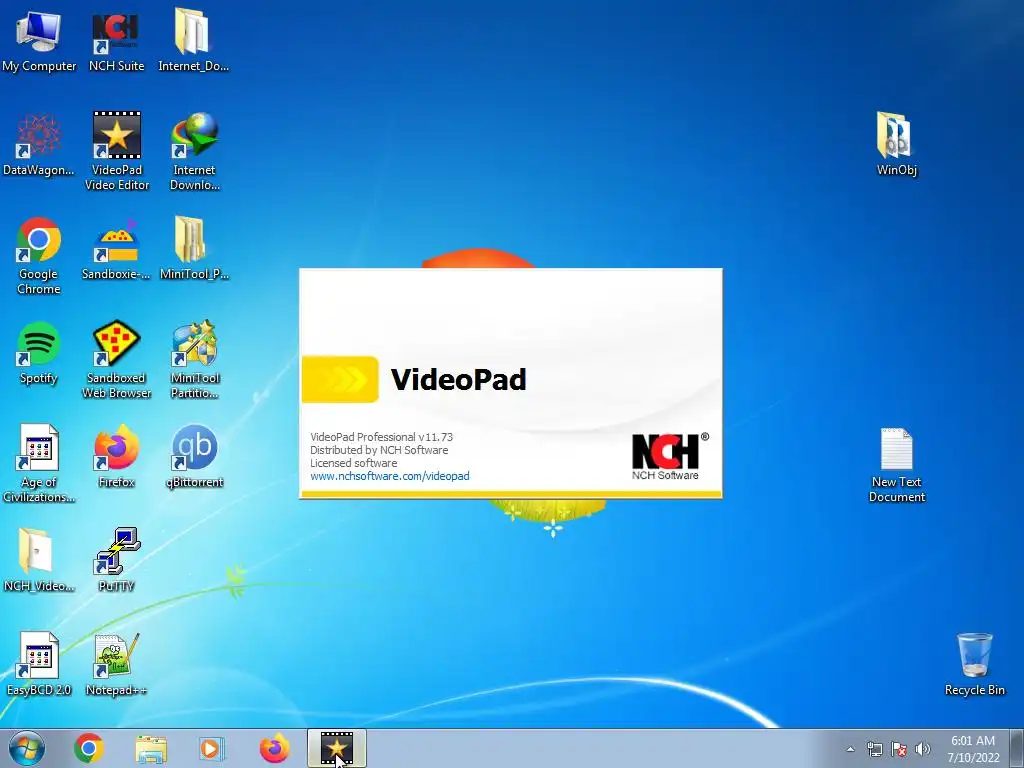Open Chrome from the taskbar

pos(89,748)
